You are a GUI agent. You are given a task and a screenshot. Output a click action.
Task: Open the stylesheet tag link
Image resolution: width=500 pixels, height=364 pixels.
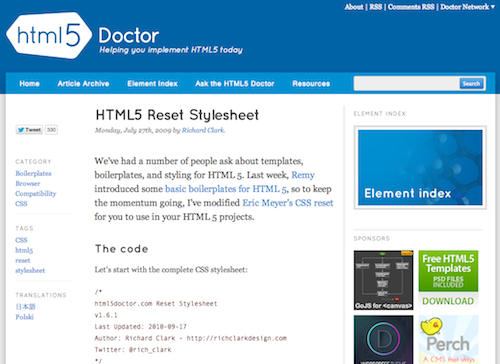[30, 270]
